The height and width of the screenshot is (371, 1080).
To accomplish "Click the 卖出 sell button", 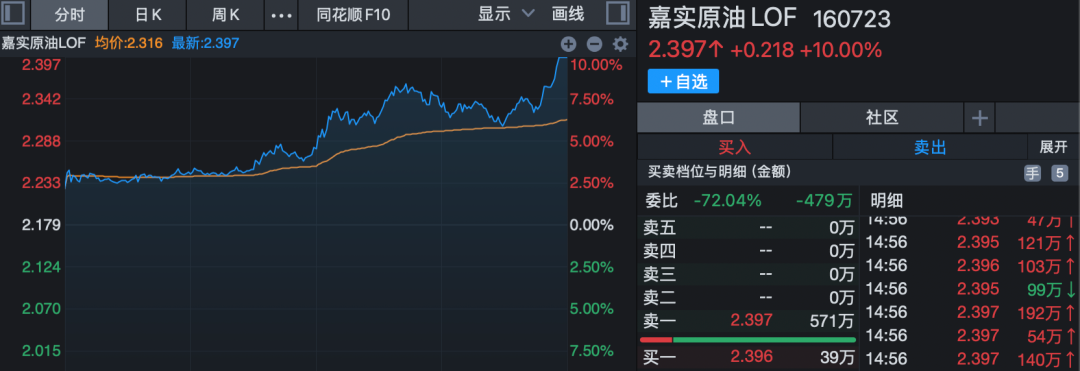I will point(930,147).
